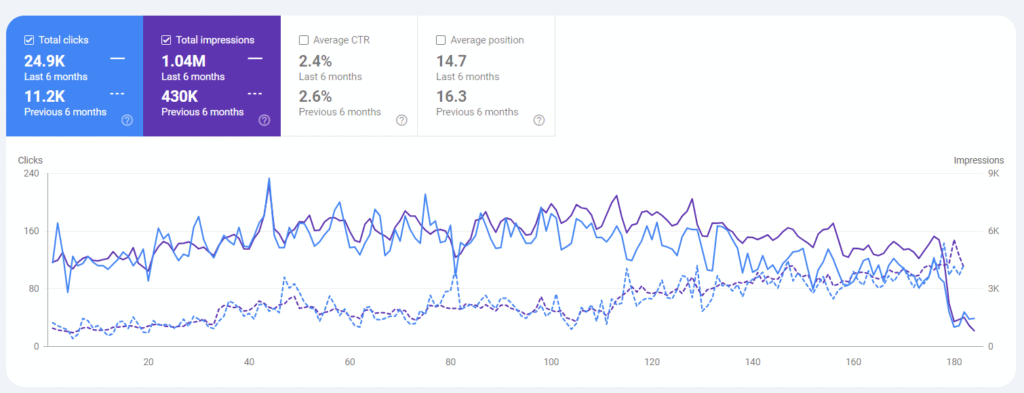Select the 14.7 average position value

[x=450, y=61]
